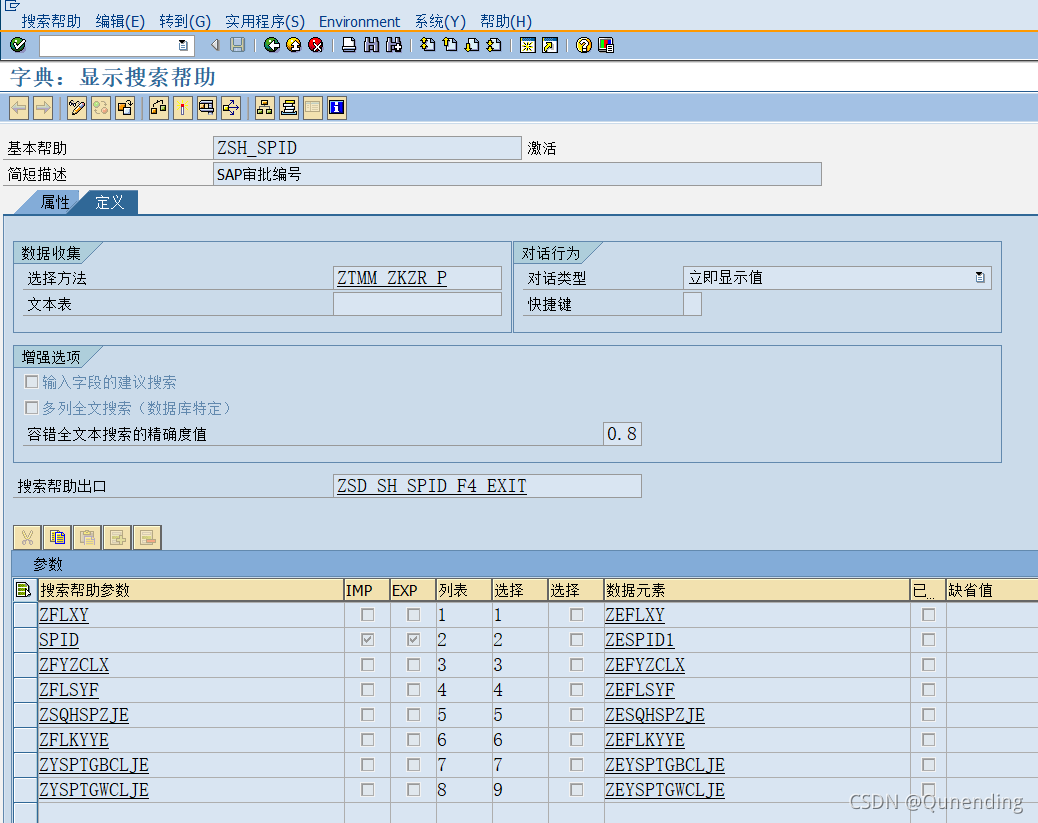Viewport: 1038px width, 823px height.
Task: Click the Display/Change pencil icon
Action: (x=77, y=107)
